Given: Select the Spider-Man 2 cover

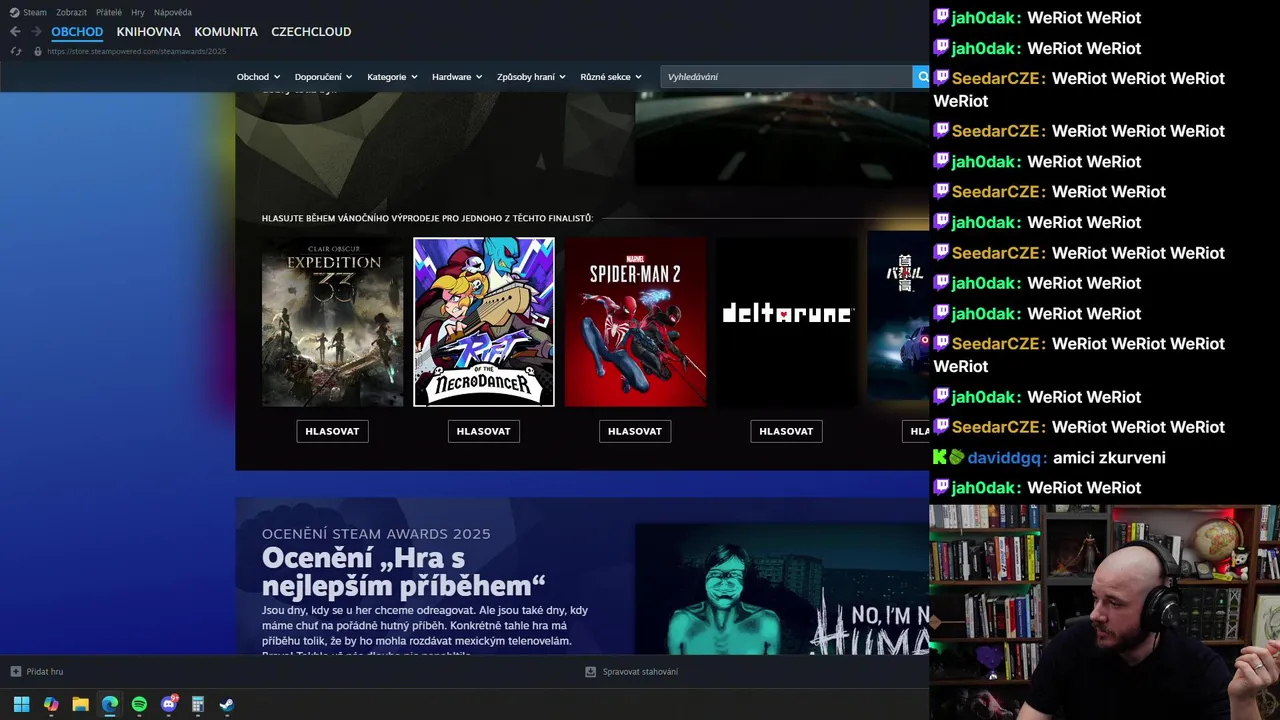Looking at the screenshot, I should [x=635, y=322].
